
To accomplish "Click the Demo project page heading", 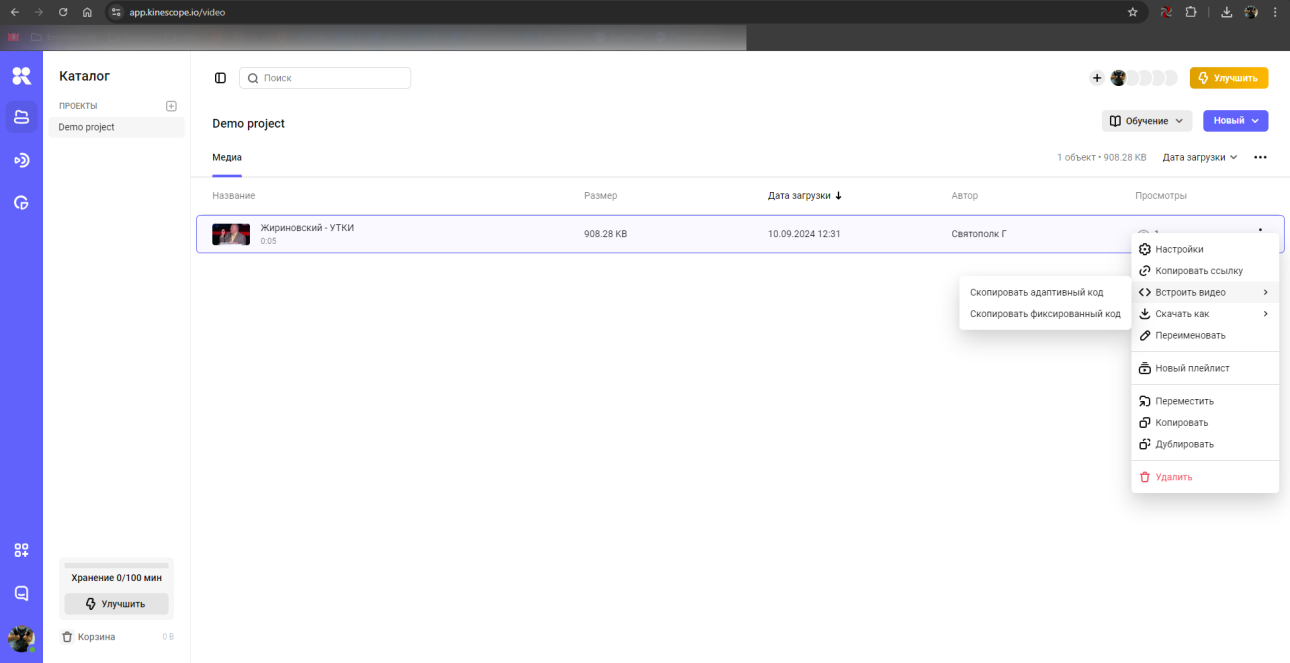I will [249, 124].
